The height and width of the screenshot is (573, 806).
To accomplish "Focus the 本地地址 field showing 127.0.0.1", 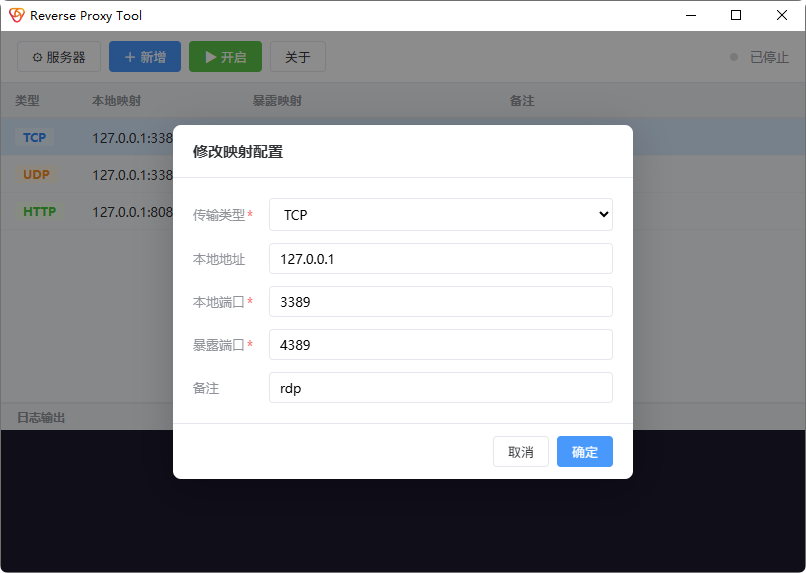I will point(441,258).
